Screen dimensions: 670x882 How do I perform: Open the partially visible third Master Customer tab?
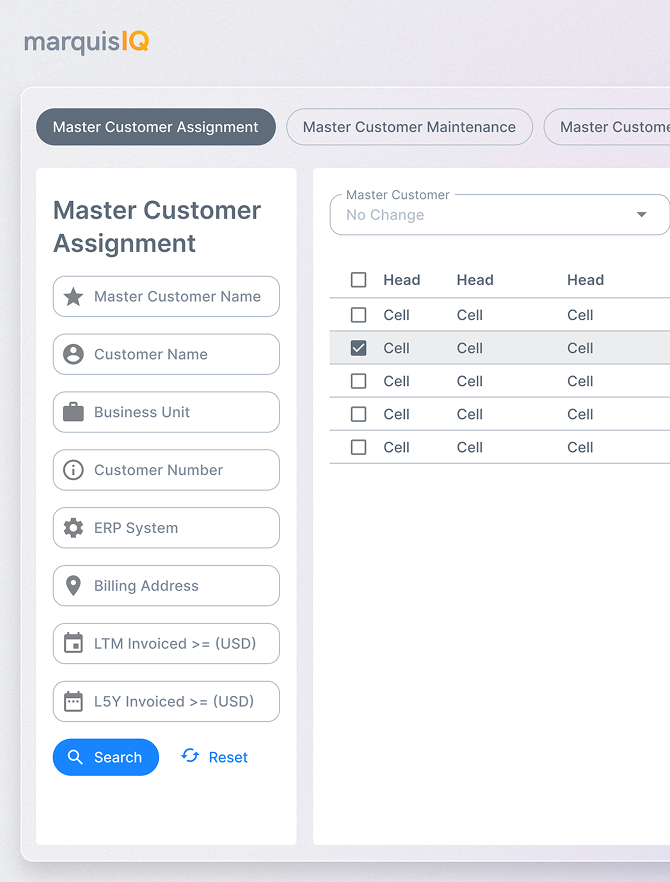(x=607, y=127)
